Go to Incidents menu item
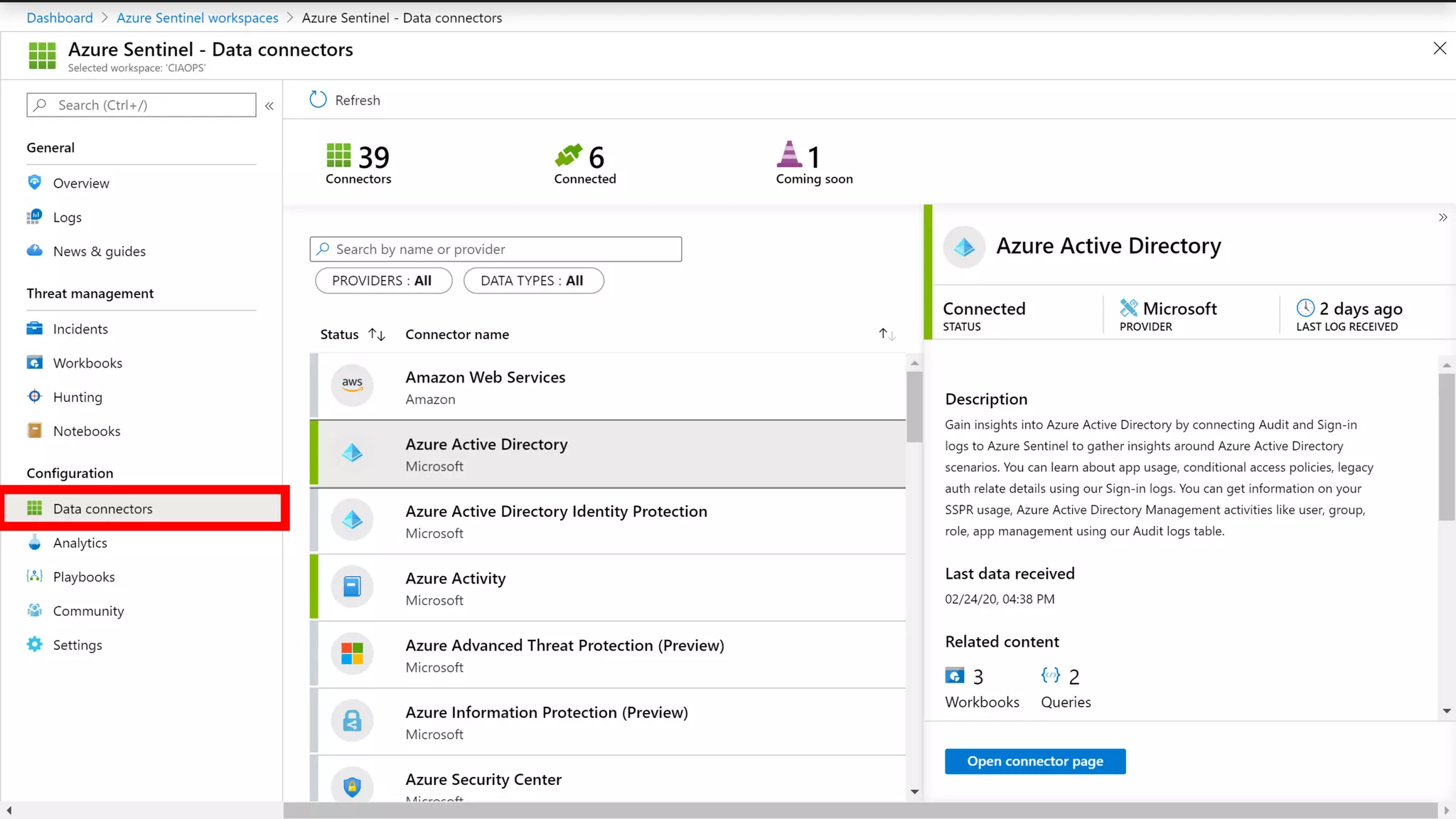 [x=80, y=329]
